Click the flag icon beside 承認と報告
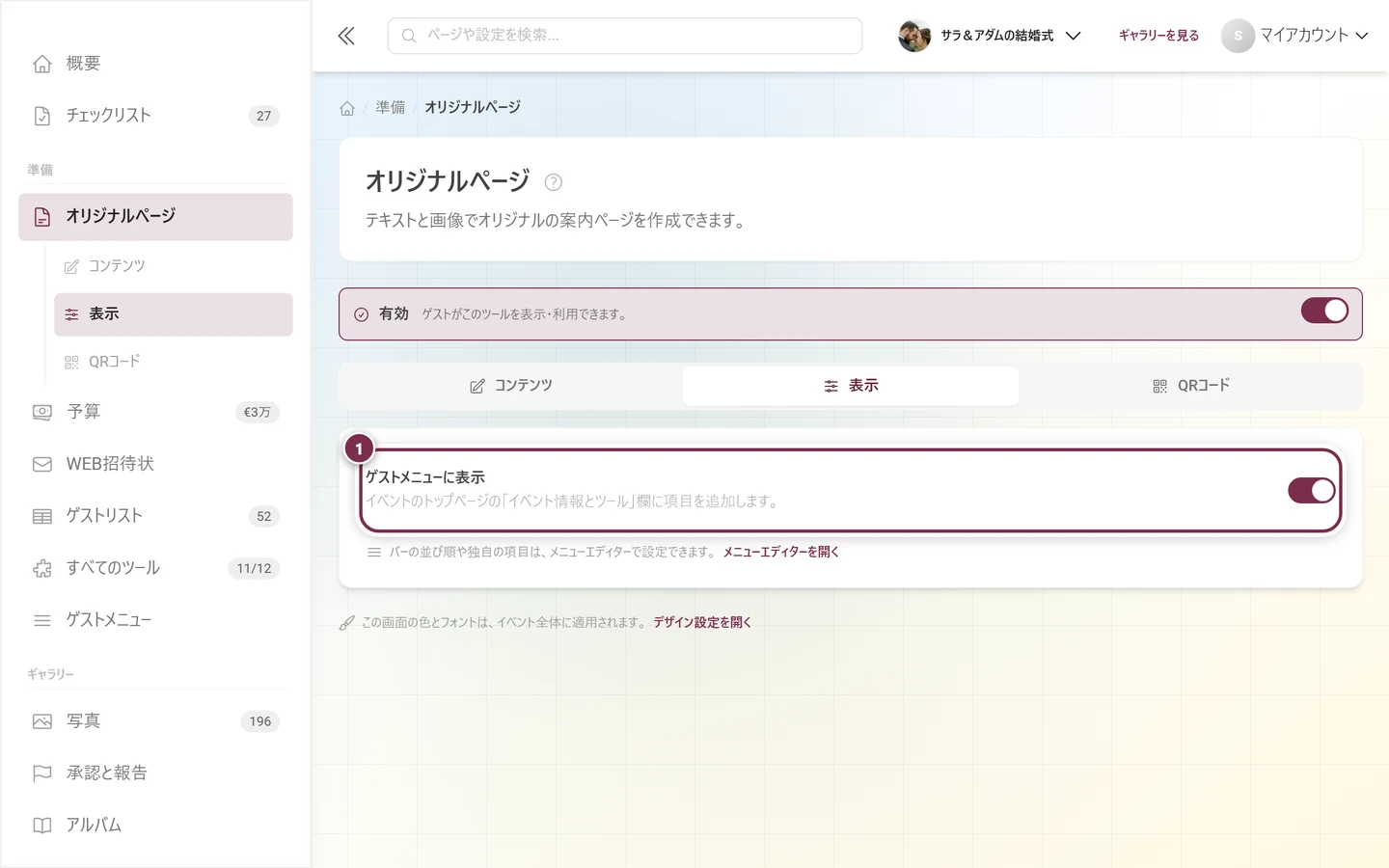 point(42,773)
